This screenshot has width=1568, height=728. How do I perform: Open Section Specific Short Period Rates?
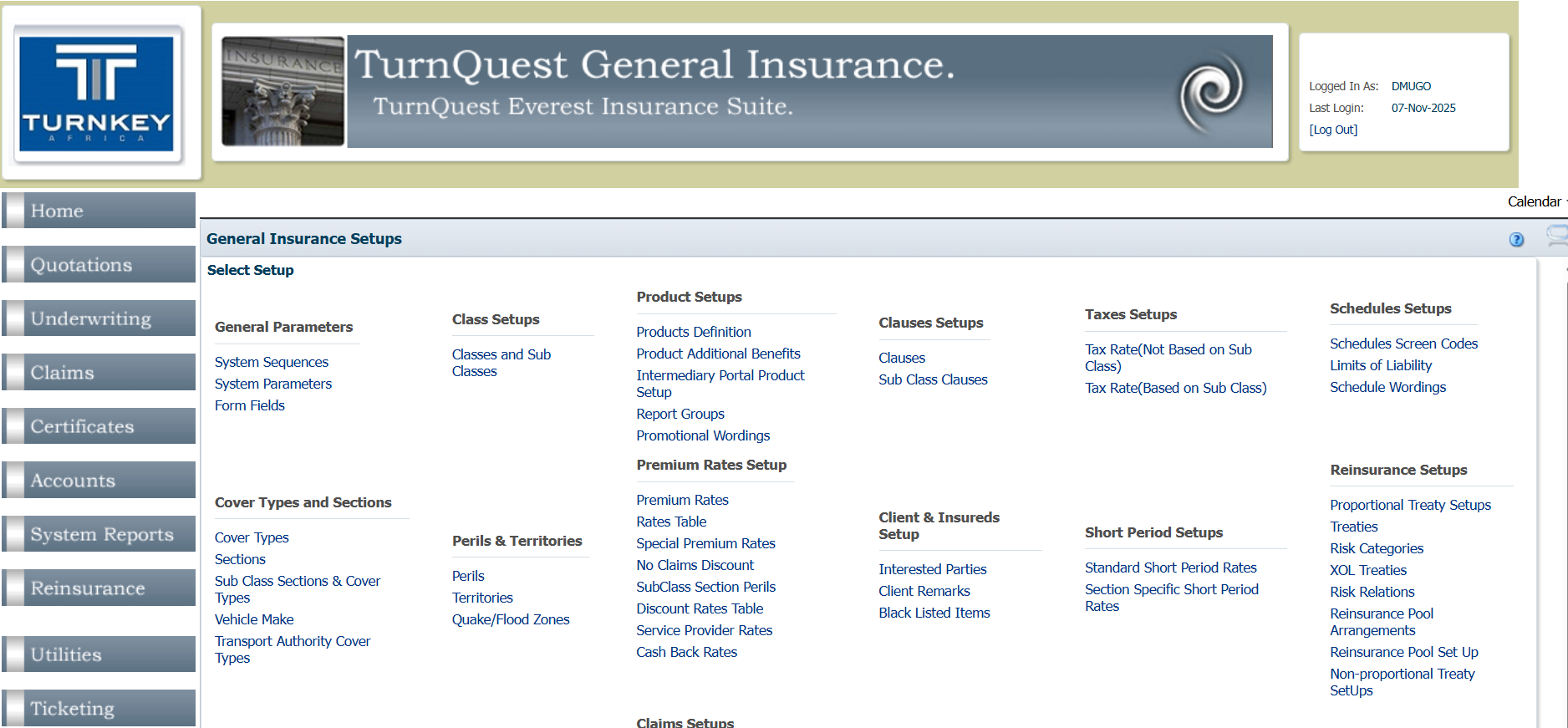click(1172, 598)
